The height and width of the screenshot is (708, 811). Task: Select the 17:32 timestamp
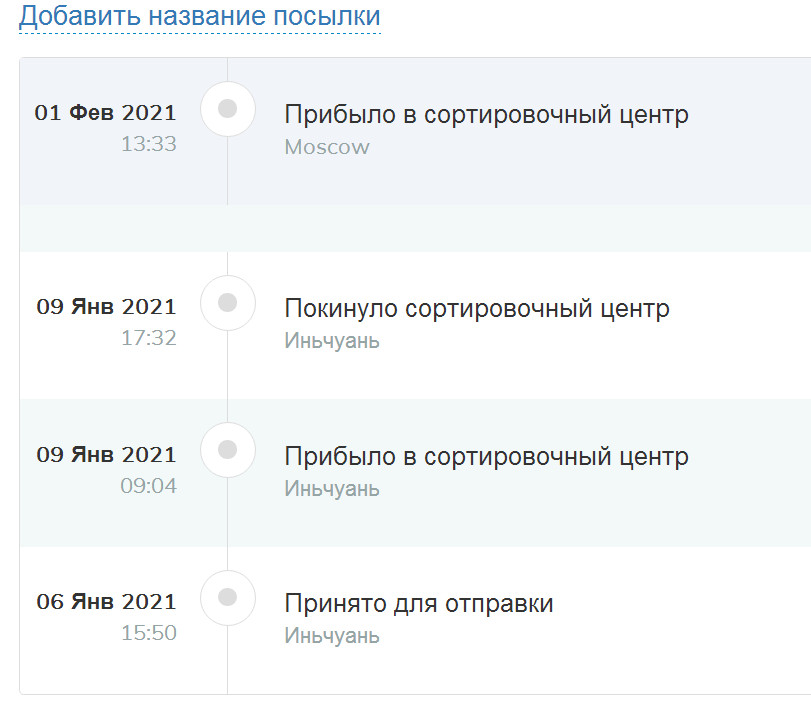(x=148, y=338)
